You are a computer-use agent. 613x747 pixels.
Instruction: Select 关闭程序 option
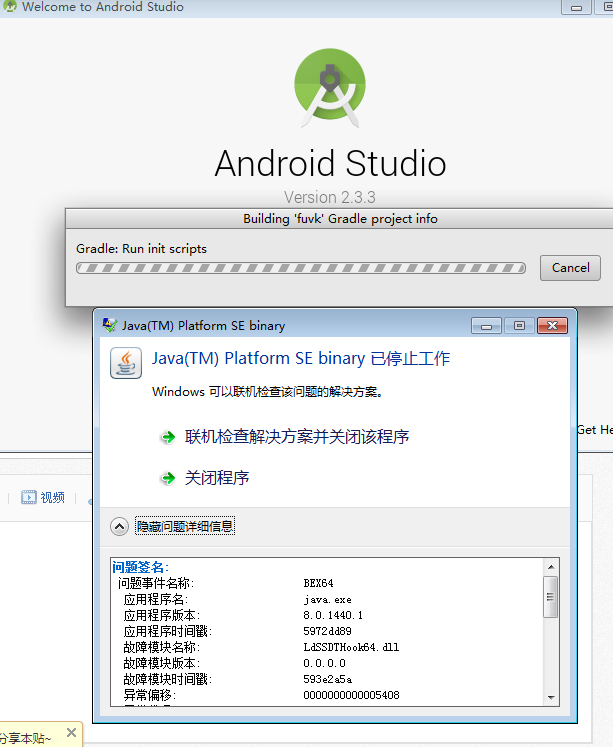point(217,477)
